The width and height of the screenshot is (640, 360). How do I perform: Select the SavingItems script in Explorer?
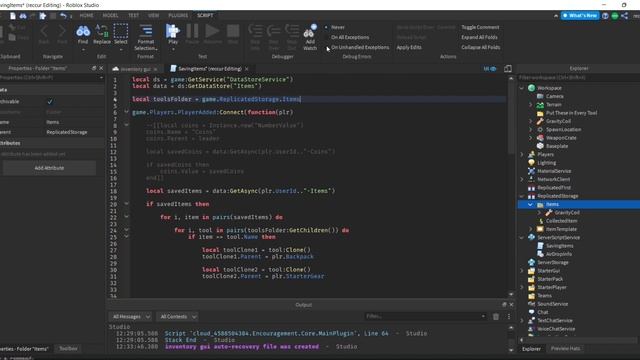(x=559, y=246)
